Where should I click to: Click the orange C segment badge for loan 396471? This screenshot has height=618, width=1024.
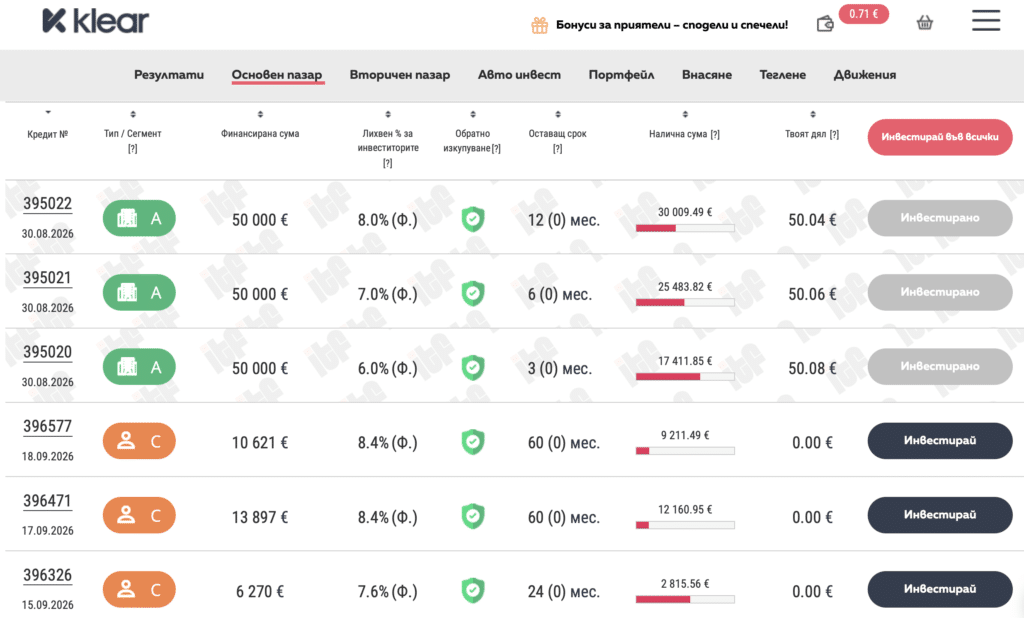tap(139, 515)
